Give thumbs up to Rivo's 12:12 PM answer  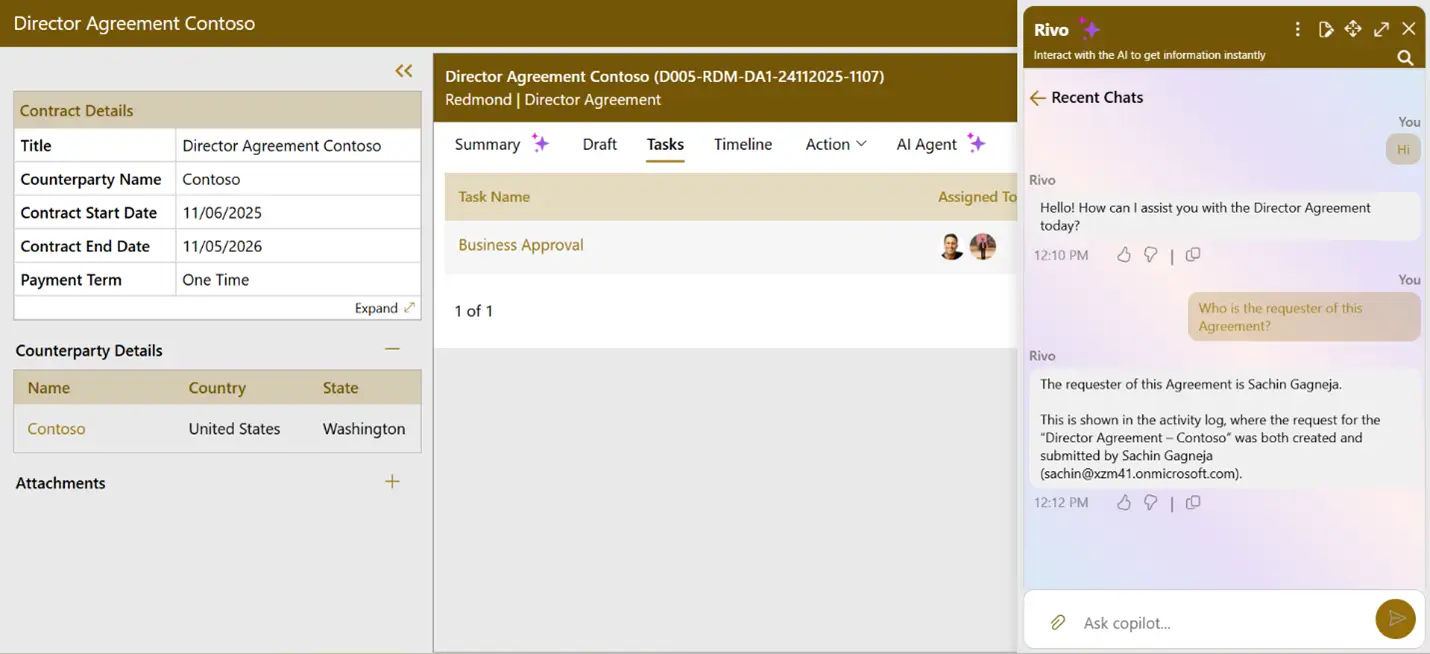(x=1123, y=502)
